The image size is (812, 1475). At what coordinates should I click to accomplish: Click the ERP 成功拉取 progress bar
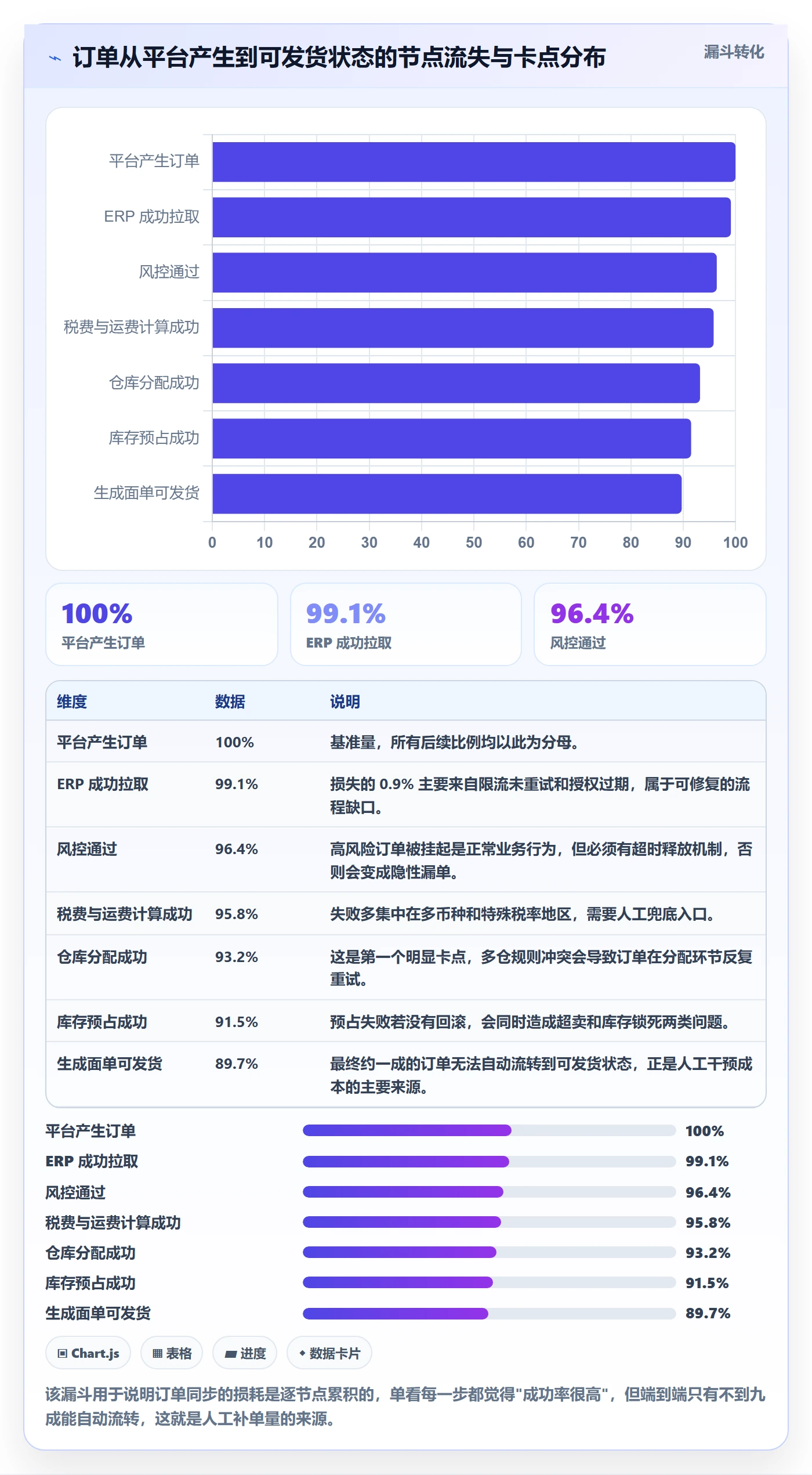point(490,1162)
